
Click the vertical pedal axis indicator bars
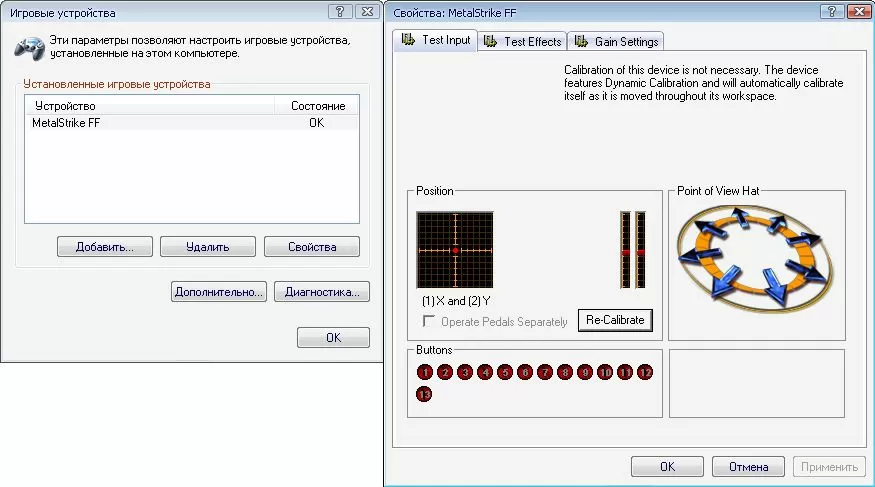click(633, 249)
